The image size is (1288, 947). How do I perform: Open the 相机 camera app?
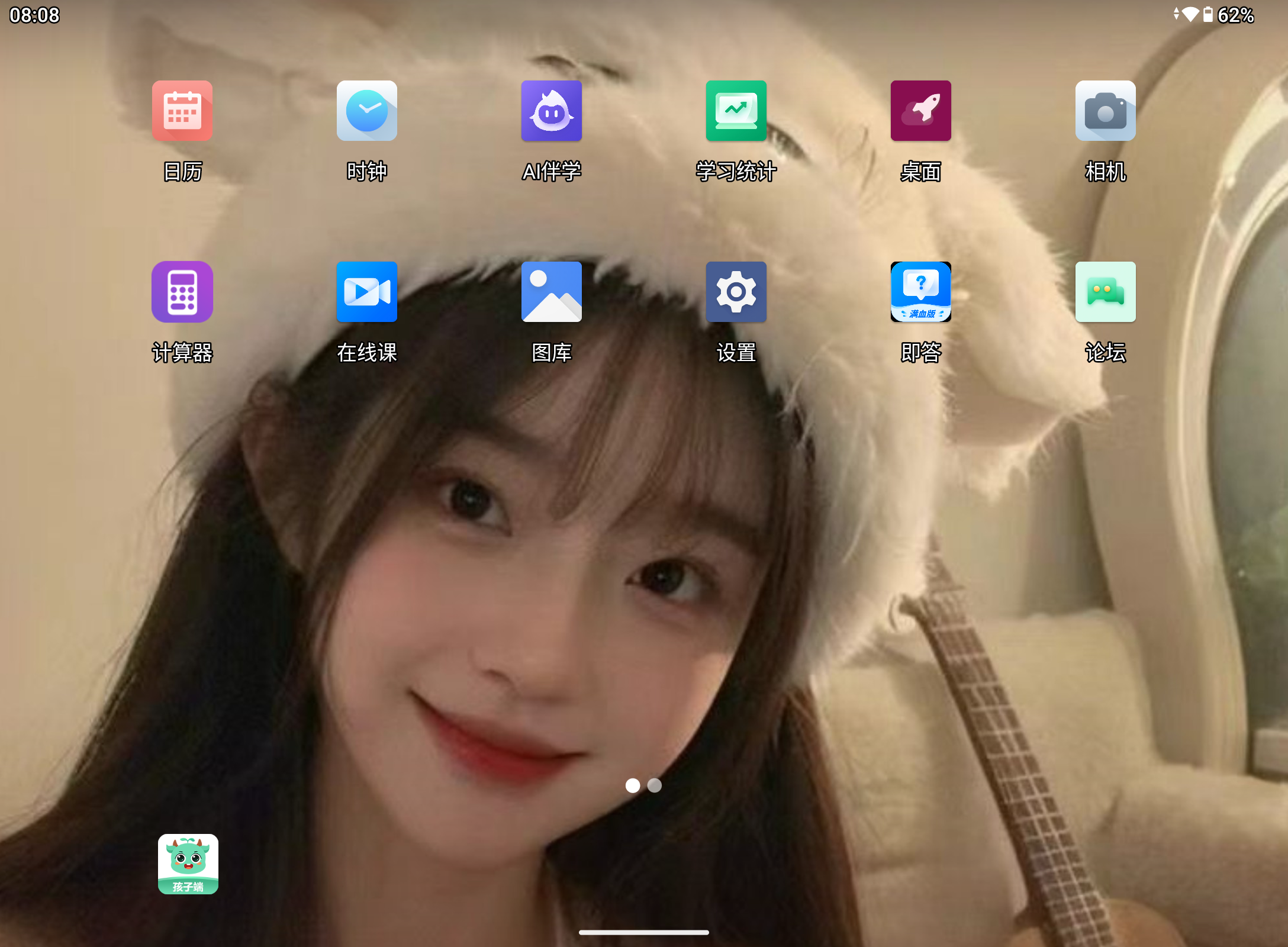tap(1106, 111)
